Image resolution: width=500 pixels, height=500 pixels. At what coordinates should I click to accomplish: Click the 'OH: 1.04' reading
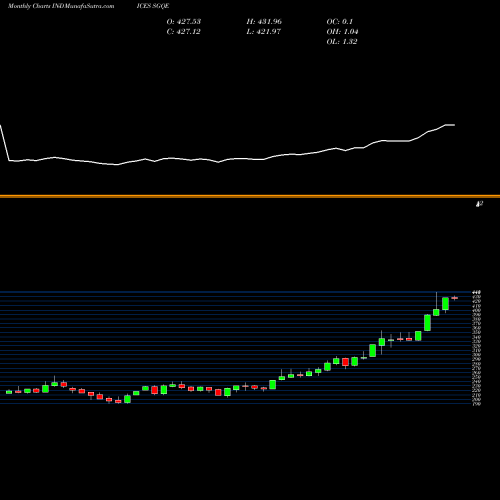(x=342, y=32)
